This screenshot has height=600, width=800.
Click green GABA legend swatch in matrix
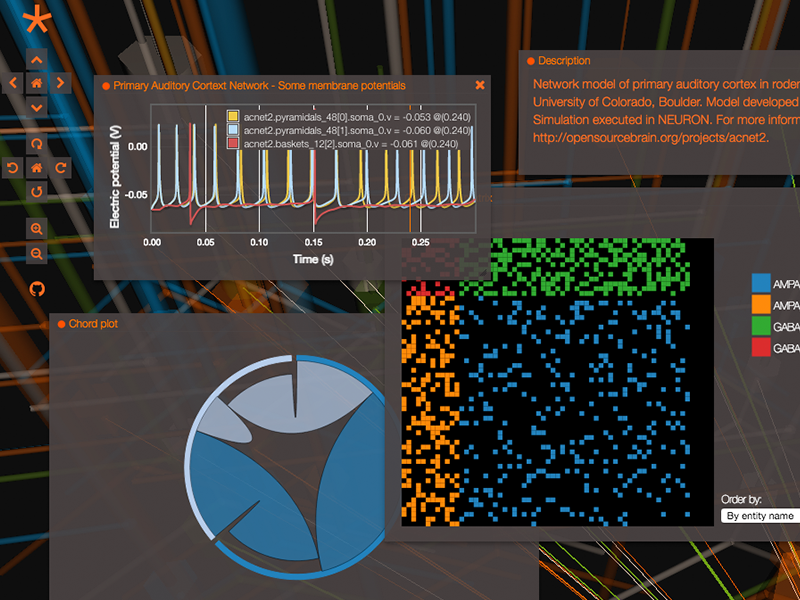point(761,326)
